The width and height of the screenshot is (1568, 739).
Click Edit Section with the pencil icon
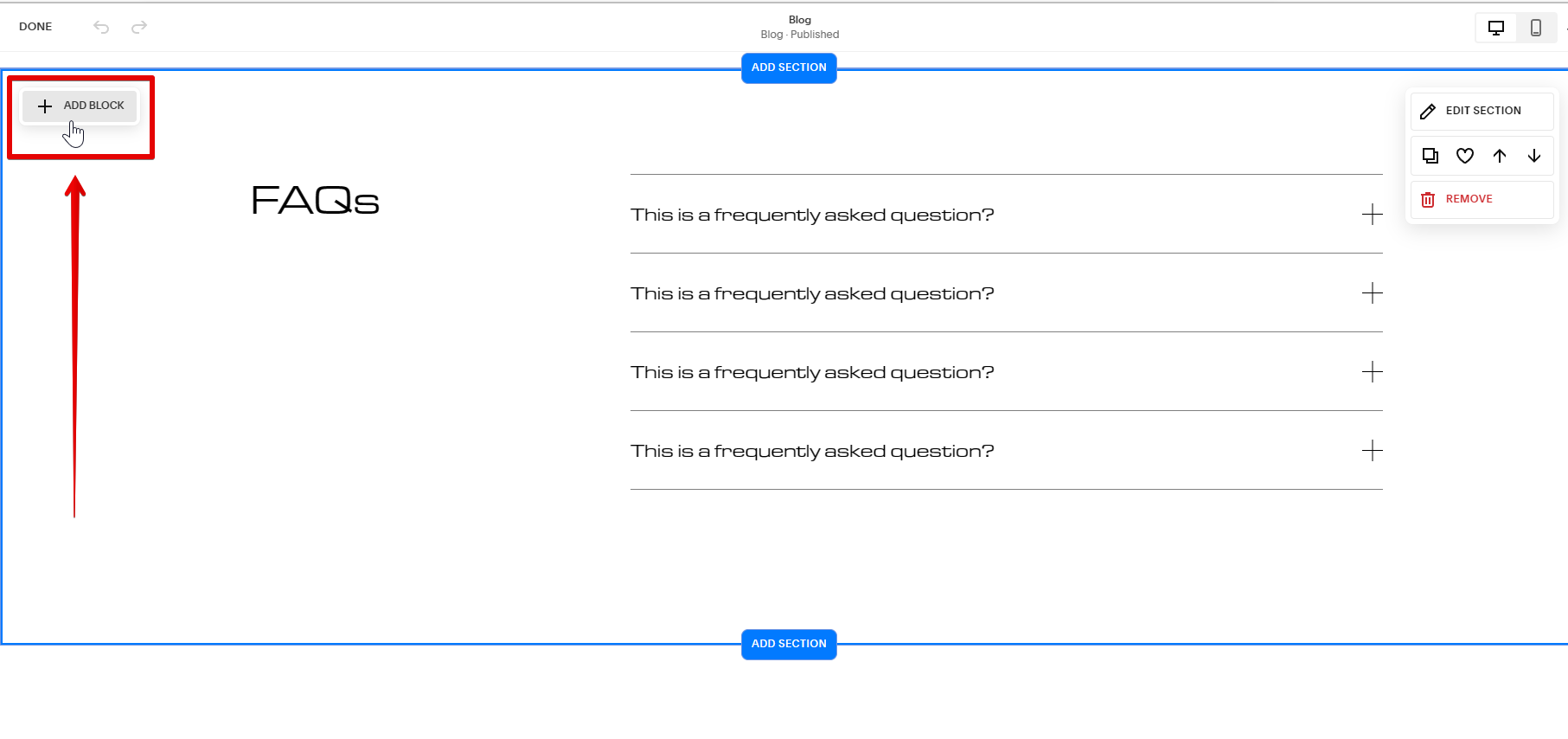1482,111
